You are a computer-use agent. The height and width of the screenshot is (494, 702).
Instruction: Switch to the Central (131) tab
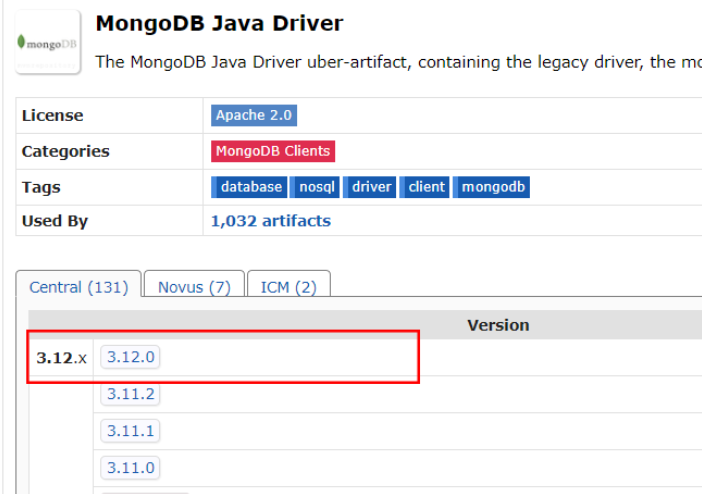[79, 287]
